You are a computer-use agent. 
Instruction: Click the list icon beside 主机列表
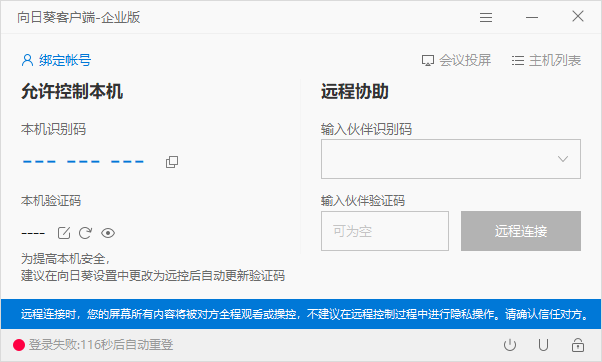coord(518,61)
